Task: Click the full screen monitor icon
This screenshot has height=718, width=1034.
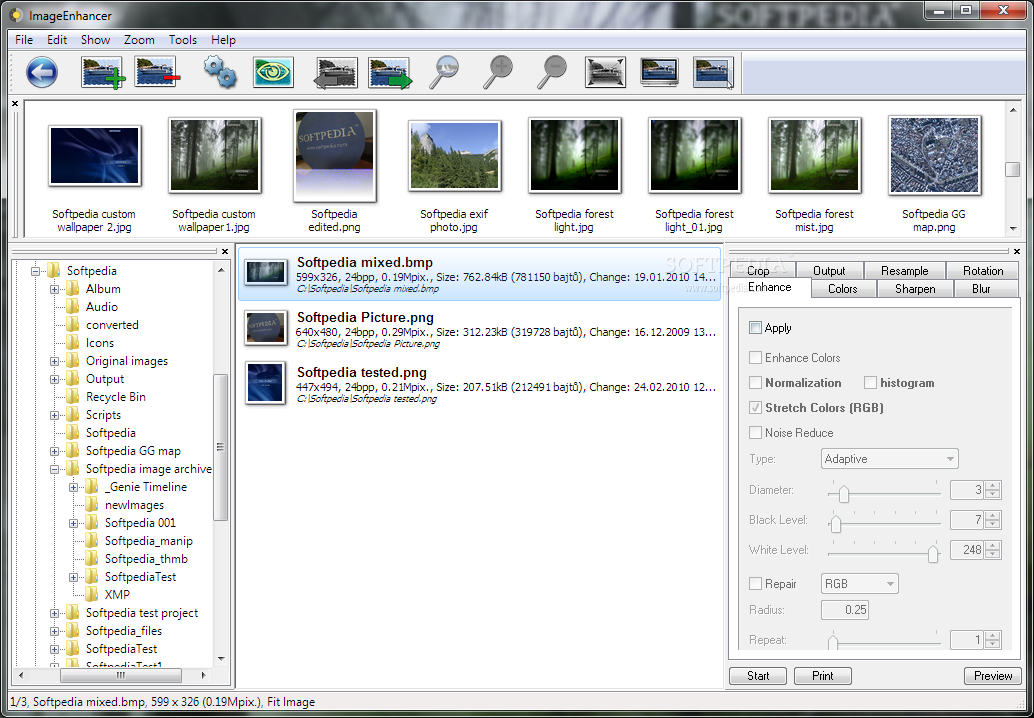Action: (x=660, y=73)
